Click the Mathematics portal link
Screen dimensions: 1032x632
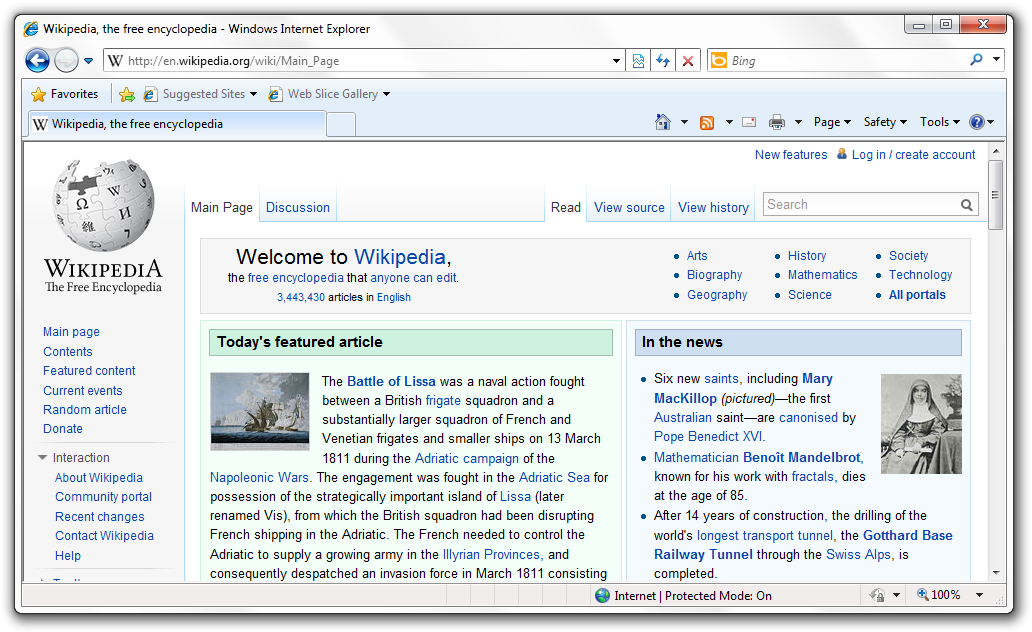pos(822,275)
